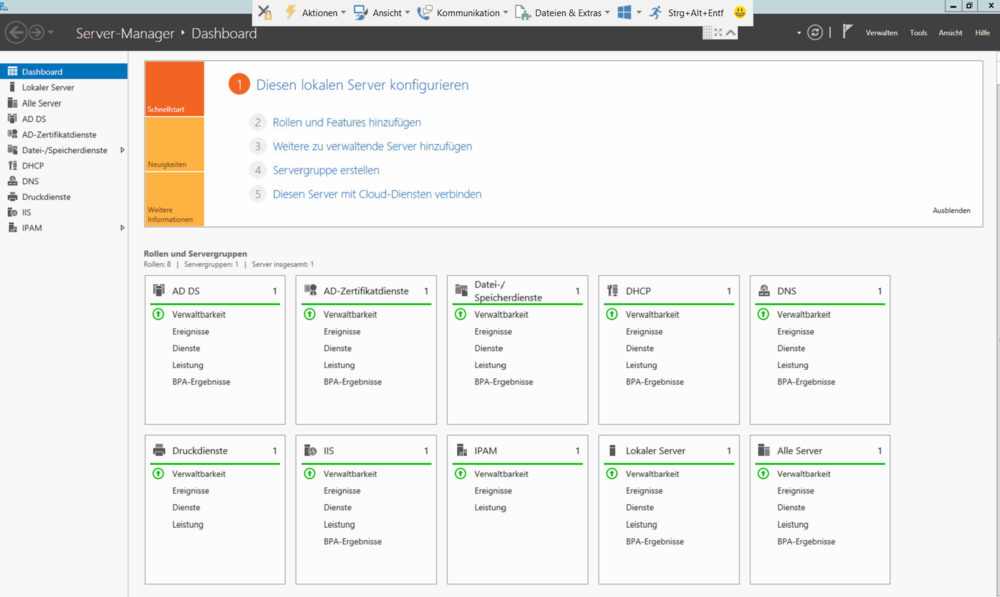This screenshot has height=597, width=1000.
Task: Click the green Verwaltbarkeit status icon in AD DS tile
Action: 158,314
